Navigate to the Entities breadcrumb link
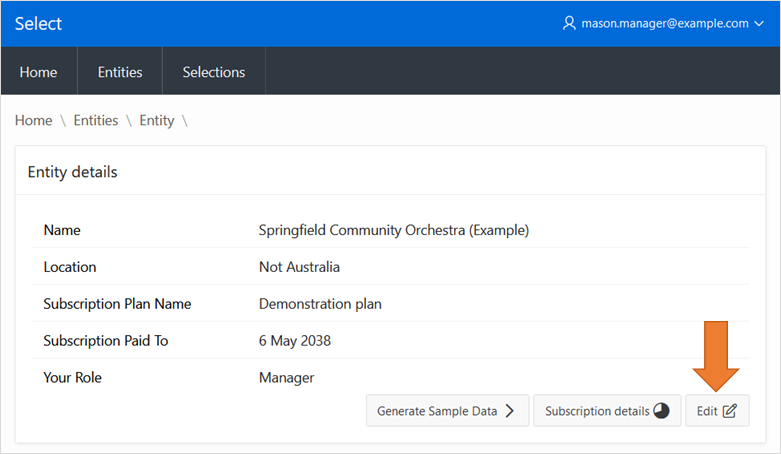The width and height of the screenshot is (781, 454). pyautogui.click(x=96, y=120)
